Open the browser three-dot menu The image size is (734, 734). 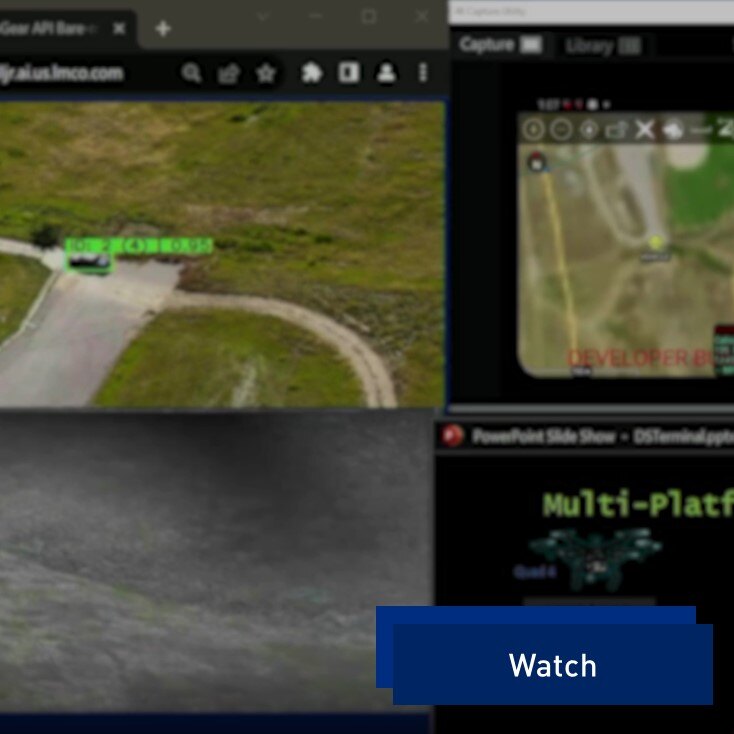(x=423, y=73)
